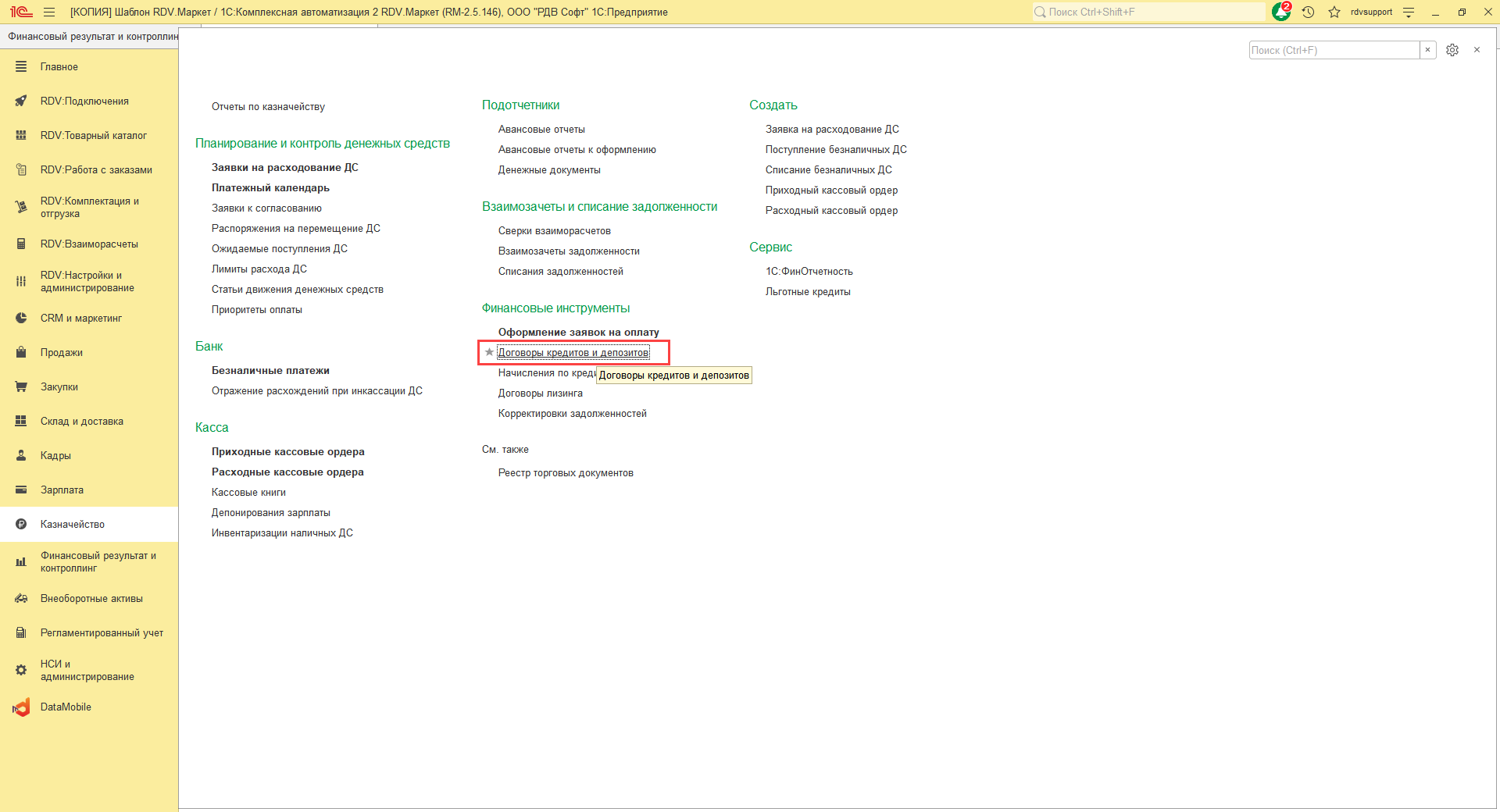This screenshot has width=1500, height=812.
Task: Open Авансовые отчеты к оформлению
Action: click(x=577, y=150)
